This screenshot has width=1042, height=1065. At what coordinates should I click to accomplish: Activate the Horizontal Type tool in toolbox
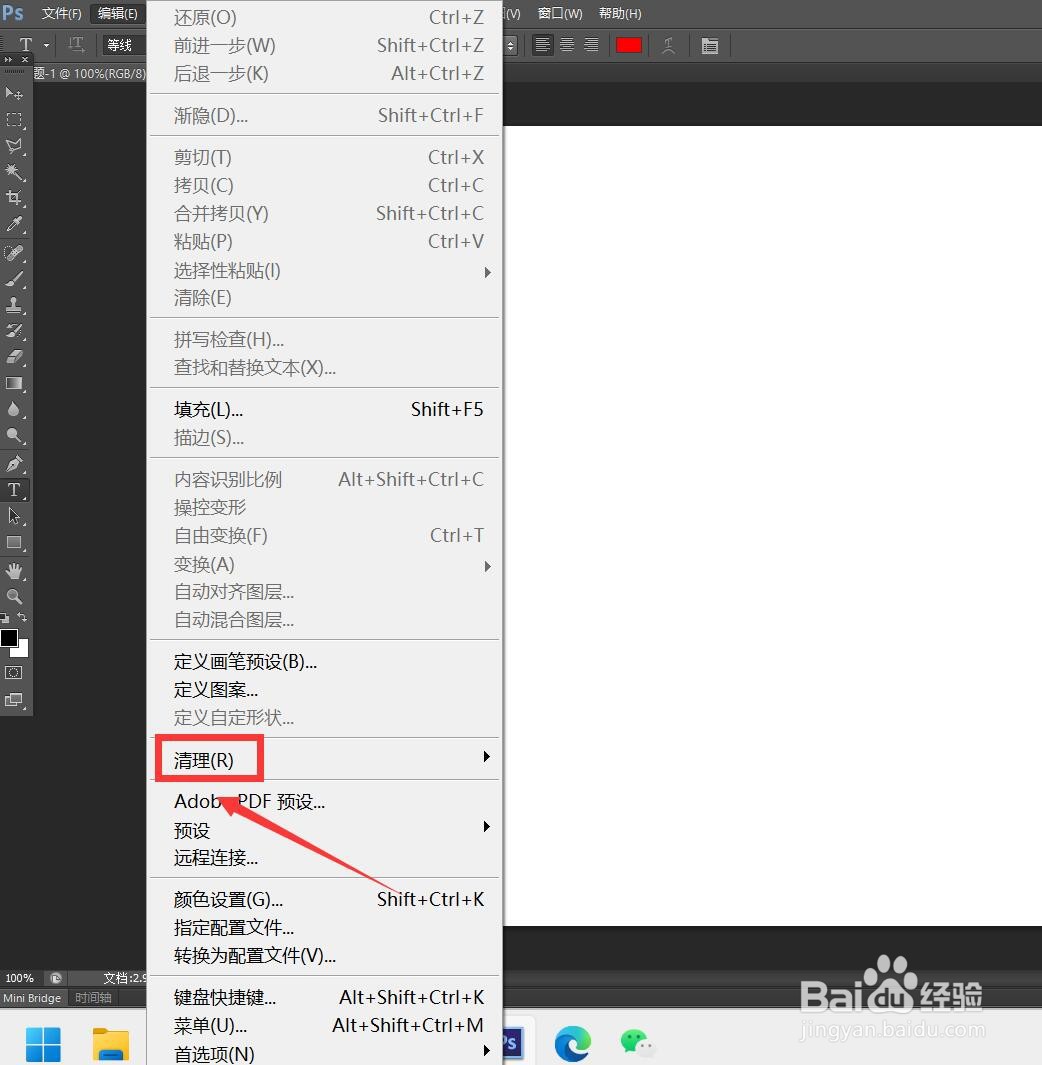[x=14, y=490]
